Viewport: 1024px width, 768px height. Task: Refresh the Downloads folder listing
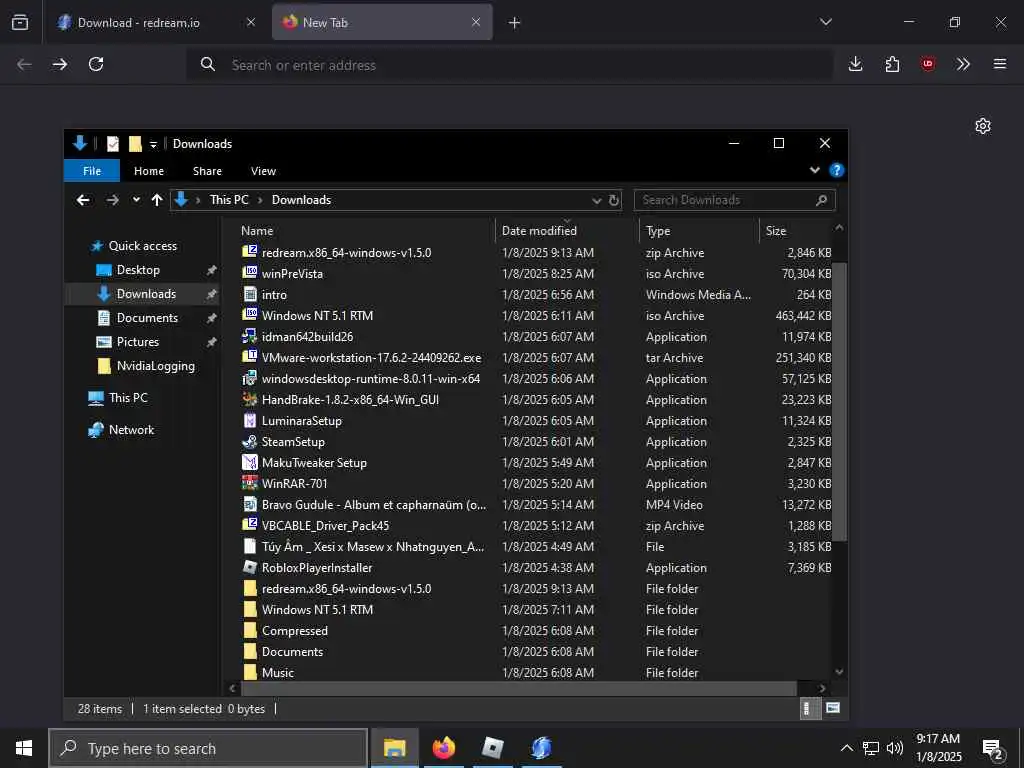614,200
